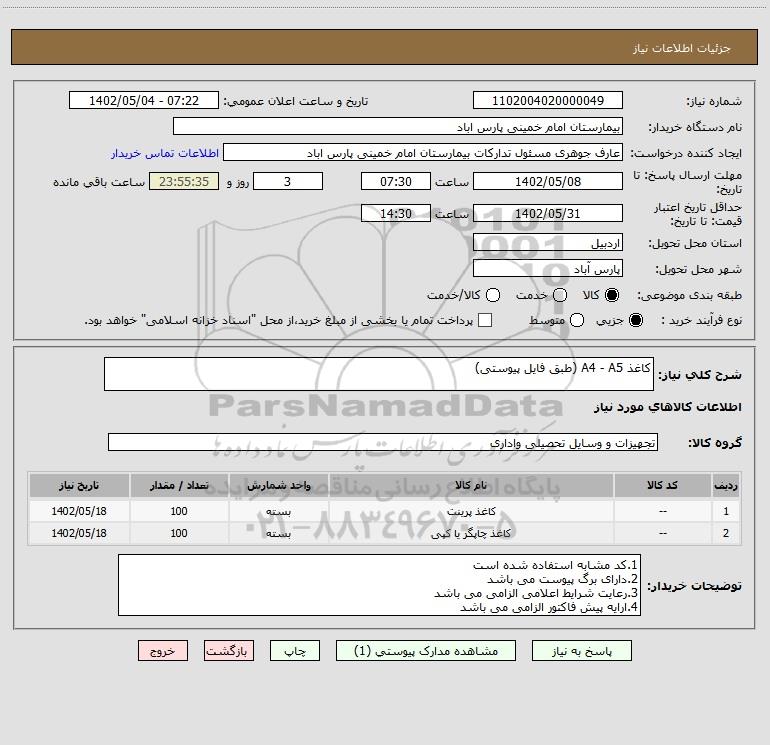The height and width of the screenshot is (745, 770).
Task: Click the کد کالا column header
Action: 662,485
